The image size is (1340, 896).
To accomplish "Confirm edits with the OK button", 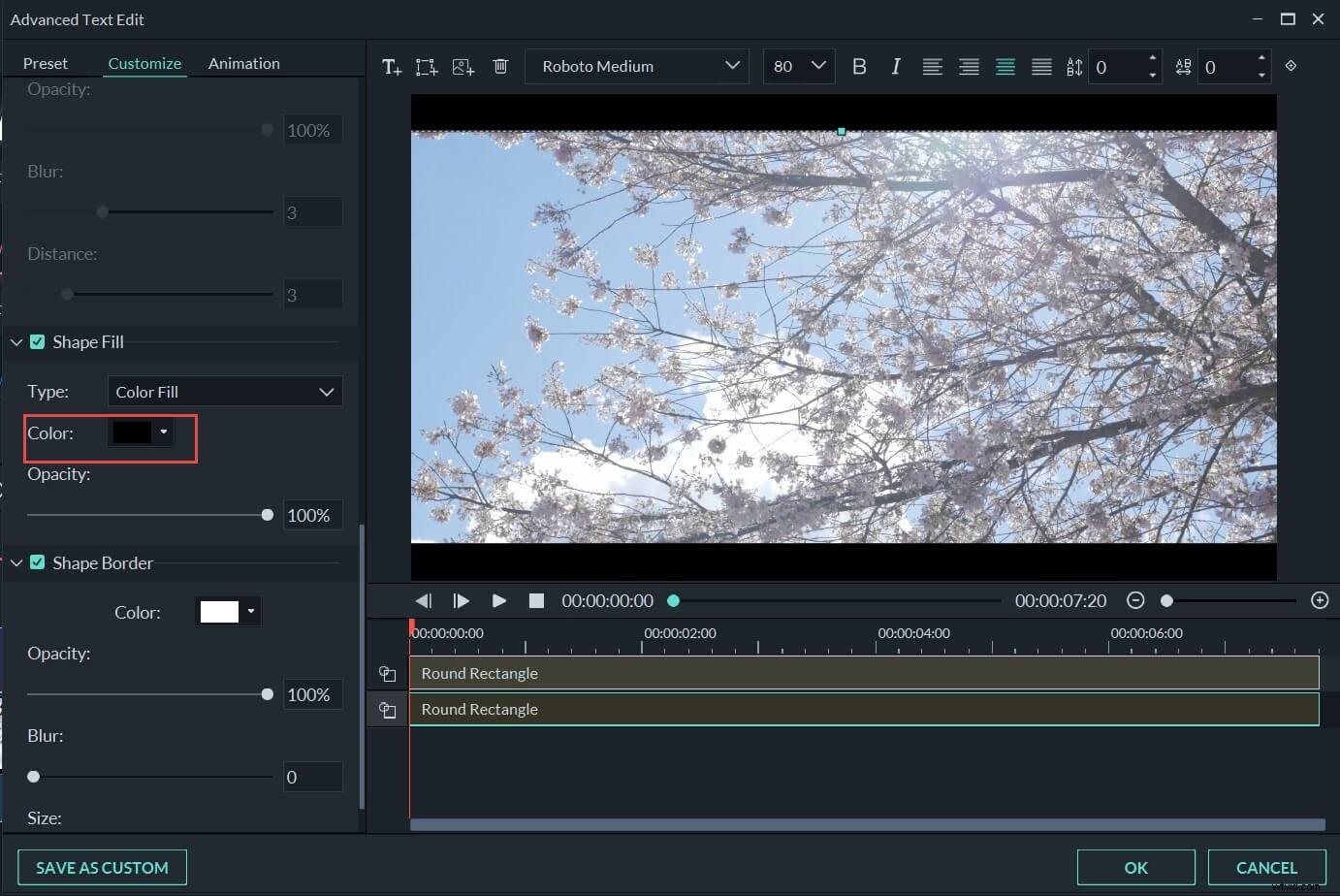I will [x=1136, y=867].
